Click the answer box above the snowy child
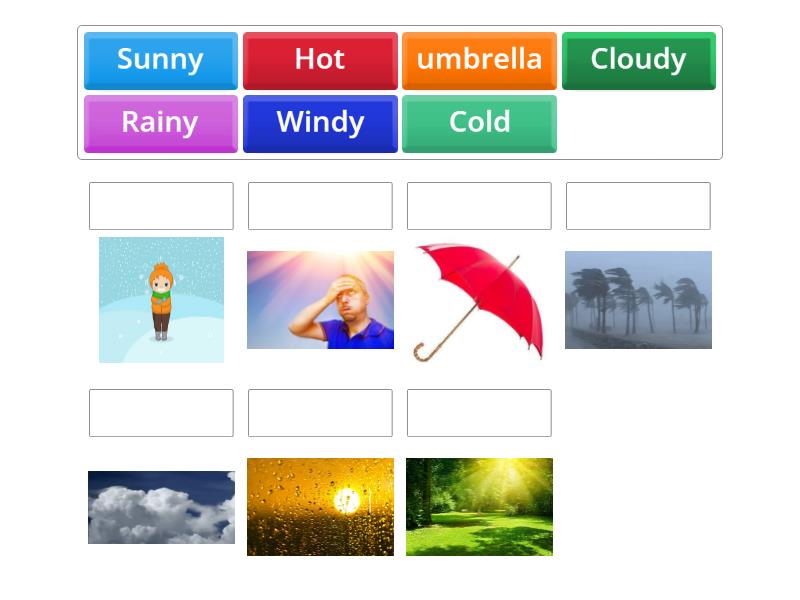The image size is (800, 600). [160, 206]
